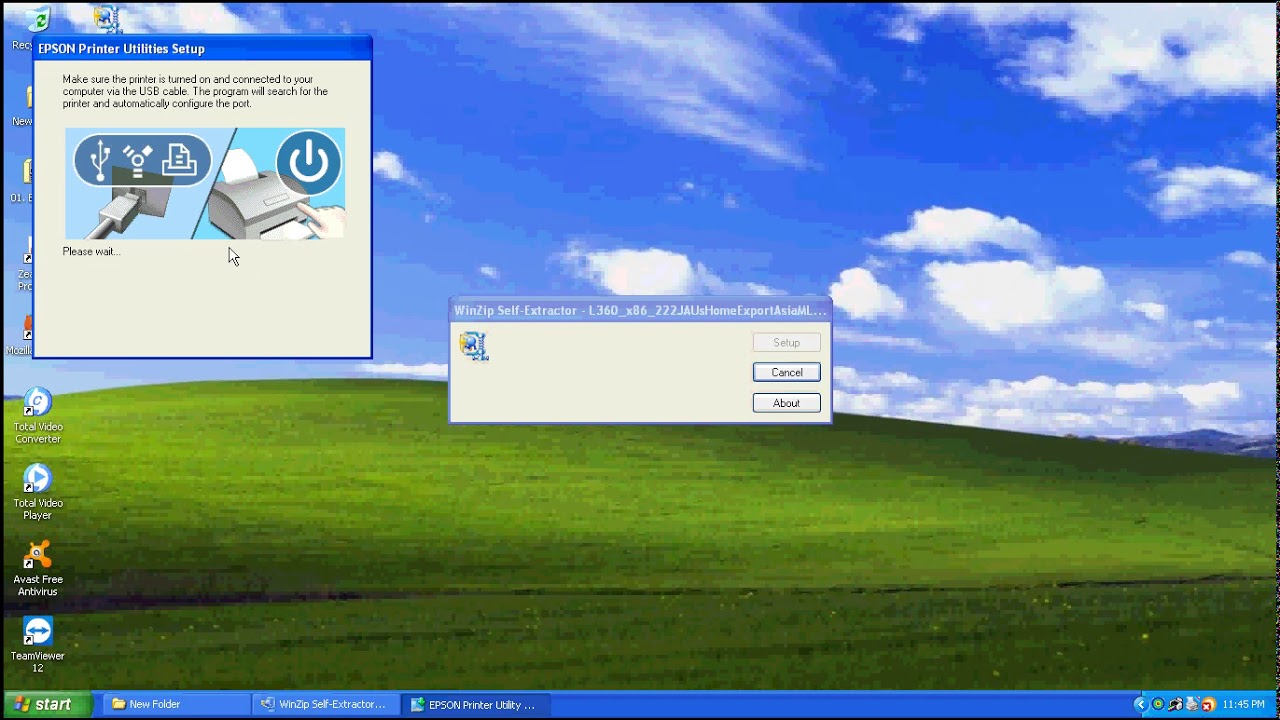This screenshot has height=720, width=1280.
Task: Click the greyed-out Setup button
Action: coord(786,342)
